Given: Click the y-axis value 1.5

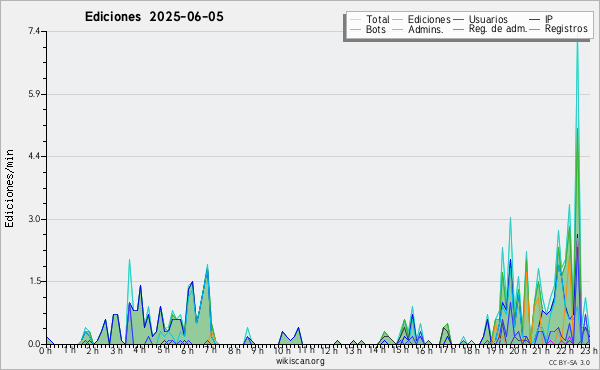Looking at the screenshot, I should click(34, 282).
